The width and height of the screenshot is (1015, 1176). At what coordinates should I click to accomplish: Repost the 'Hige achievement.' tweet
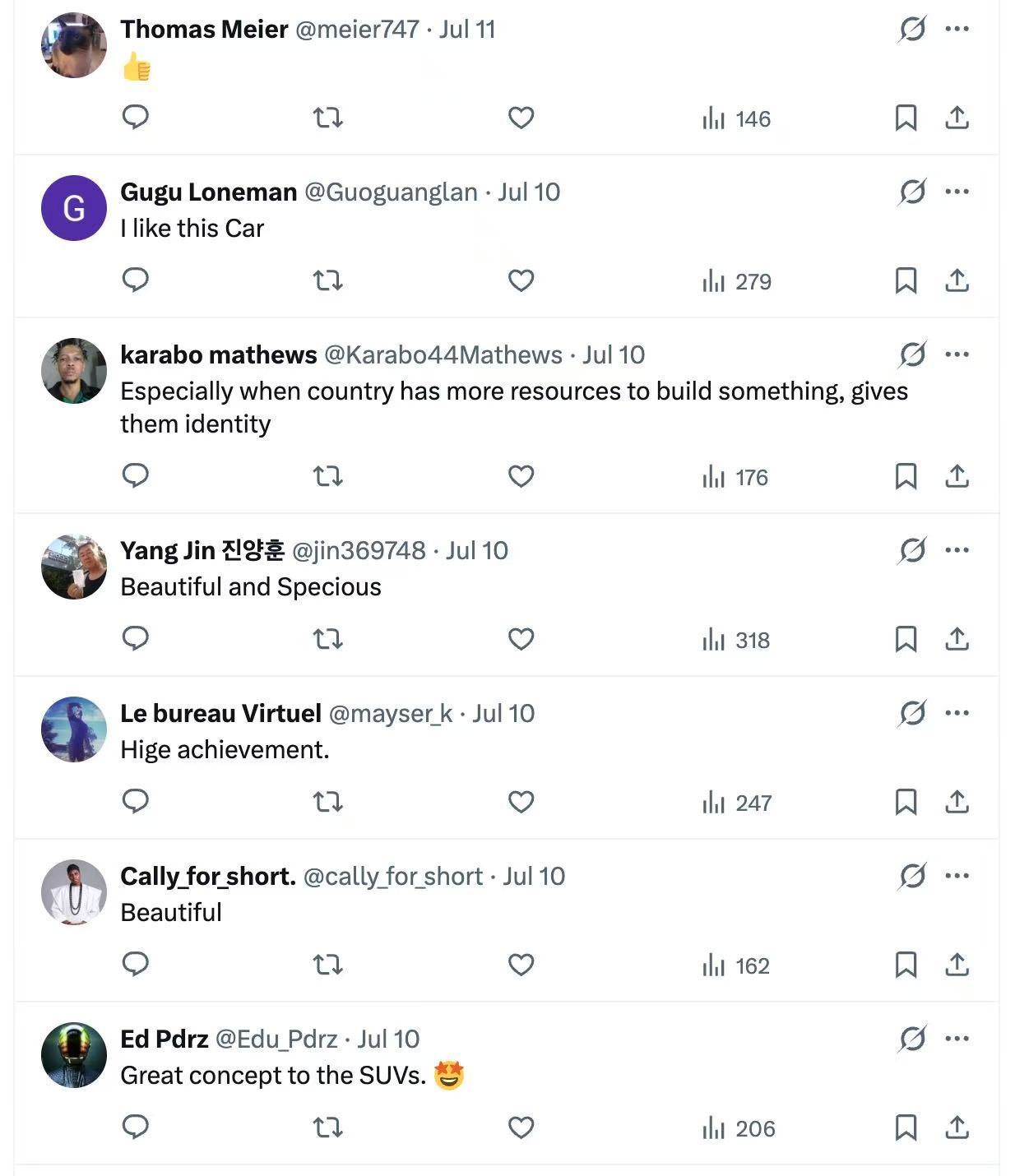coord(328,802)
